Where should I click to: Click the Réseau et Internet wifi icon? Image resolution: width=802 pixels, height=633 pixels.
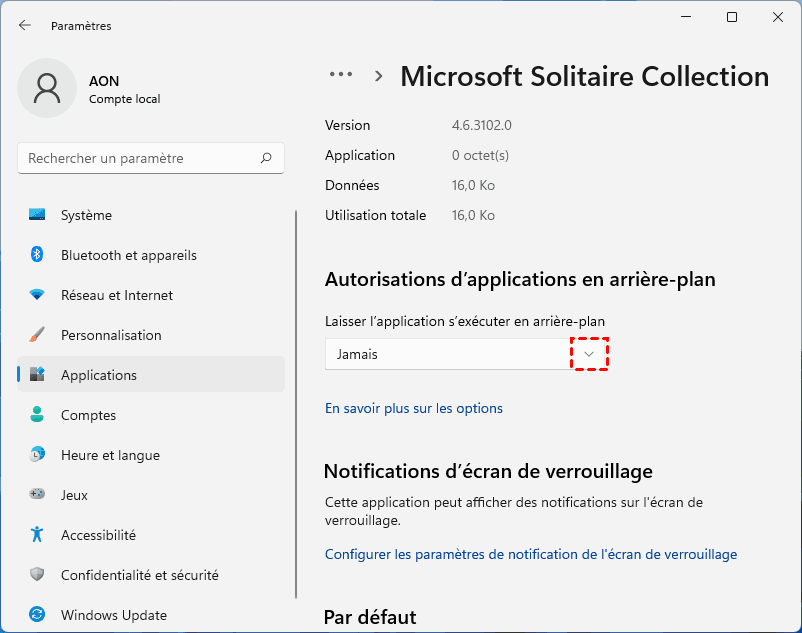[x=38, y=295]
